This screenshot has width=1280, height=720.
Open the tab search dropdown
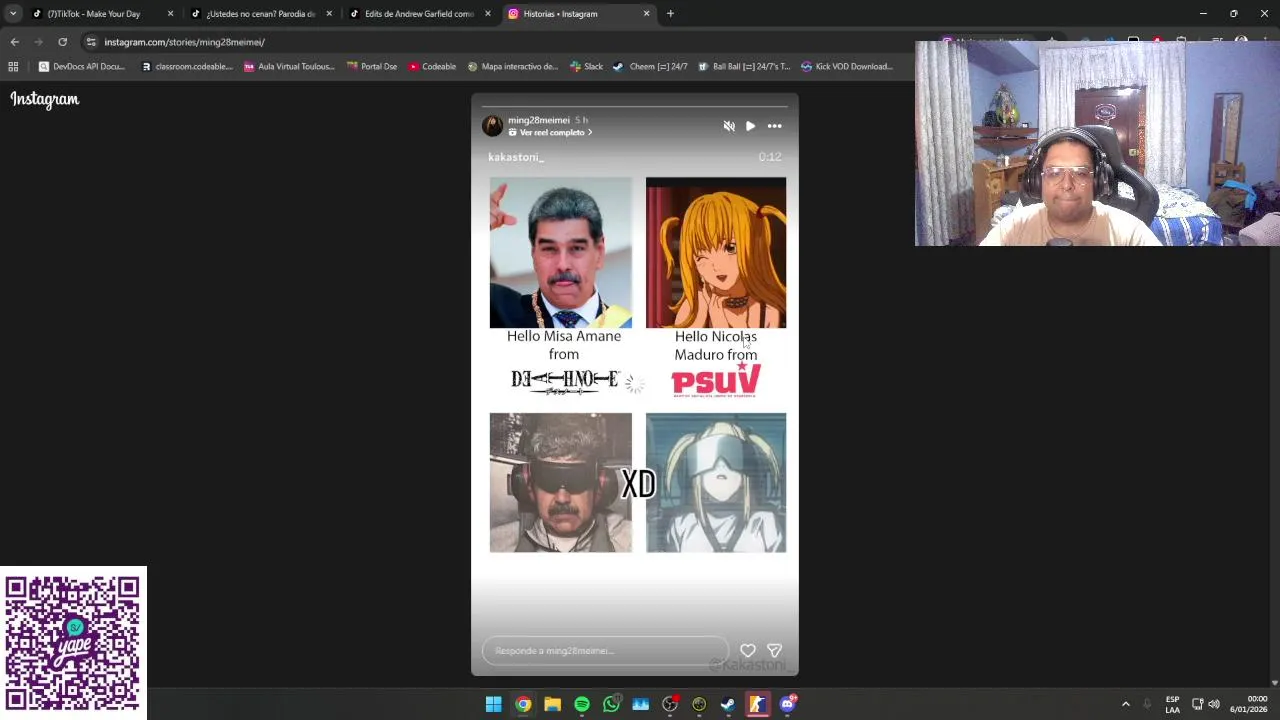click(13, 14)
